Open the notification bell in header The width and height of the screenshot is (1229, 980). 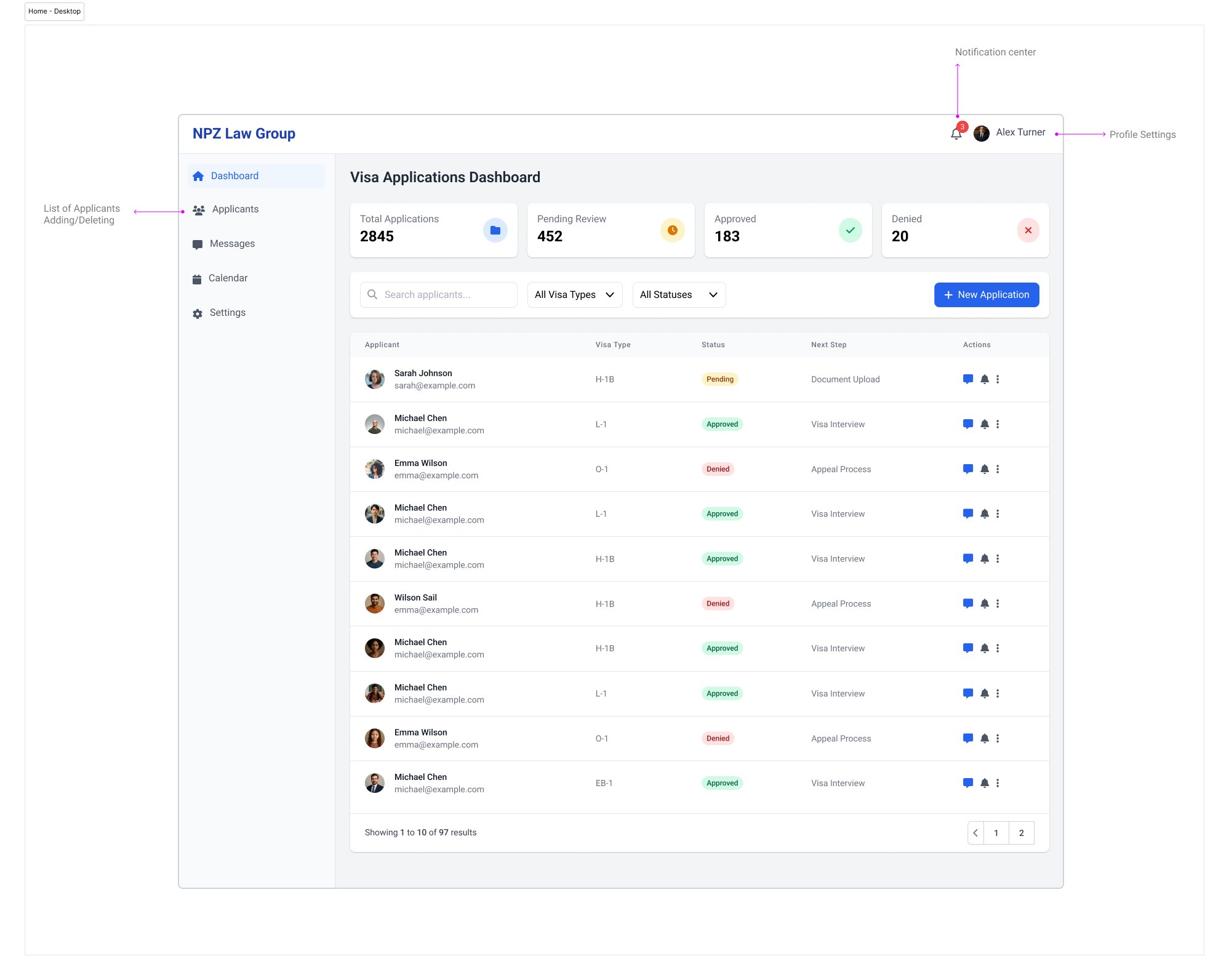(956, 134)
